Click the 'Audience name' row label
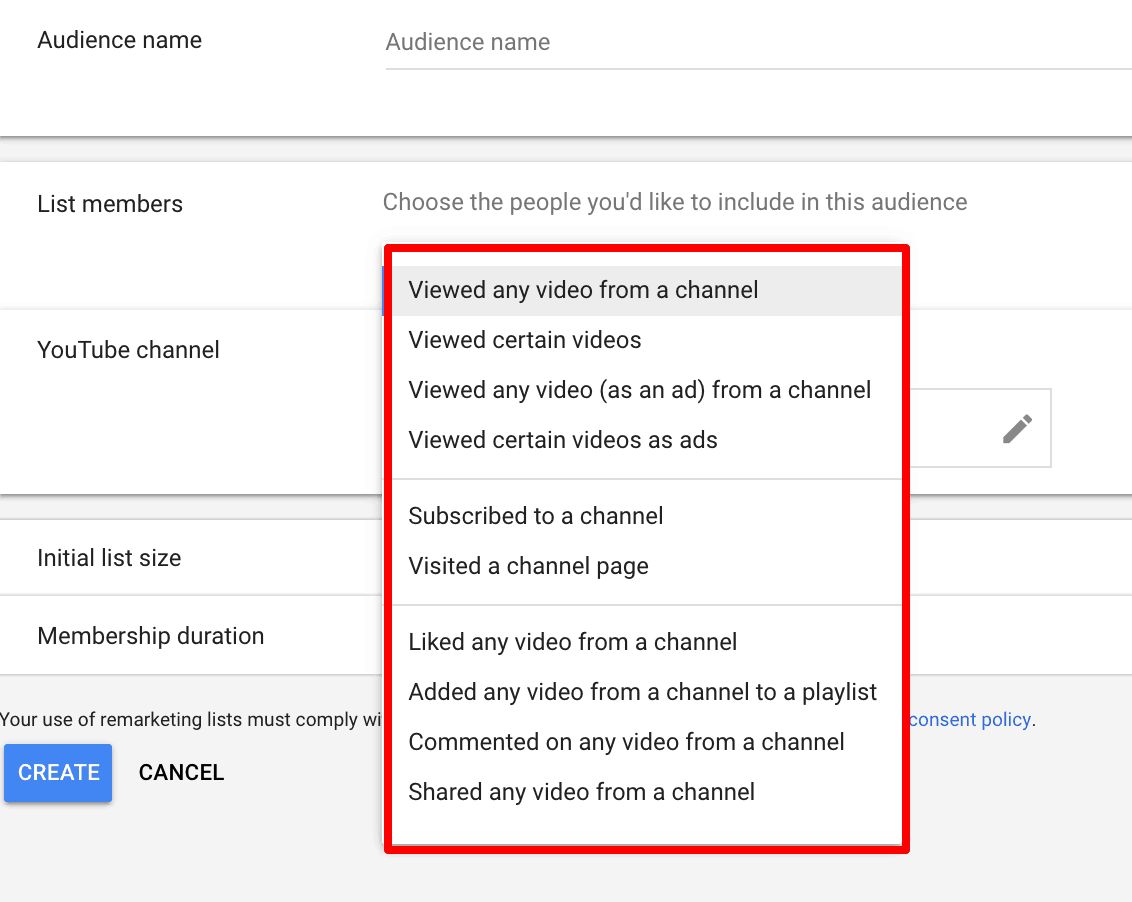This screenshot has width=1132, height=902. coord(119,40)
